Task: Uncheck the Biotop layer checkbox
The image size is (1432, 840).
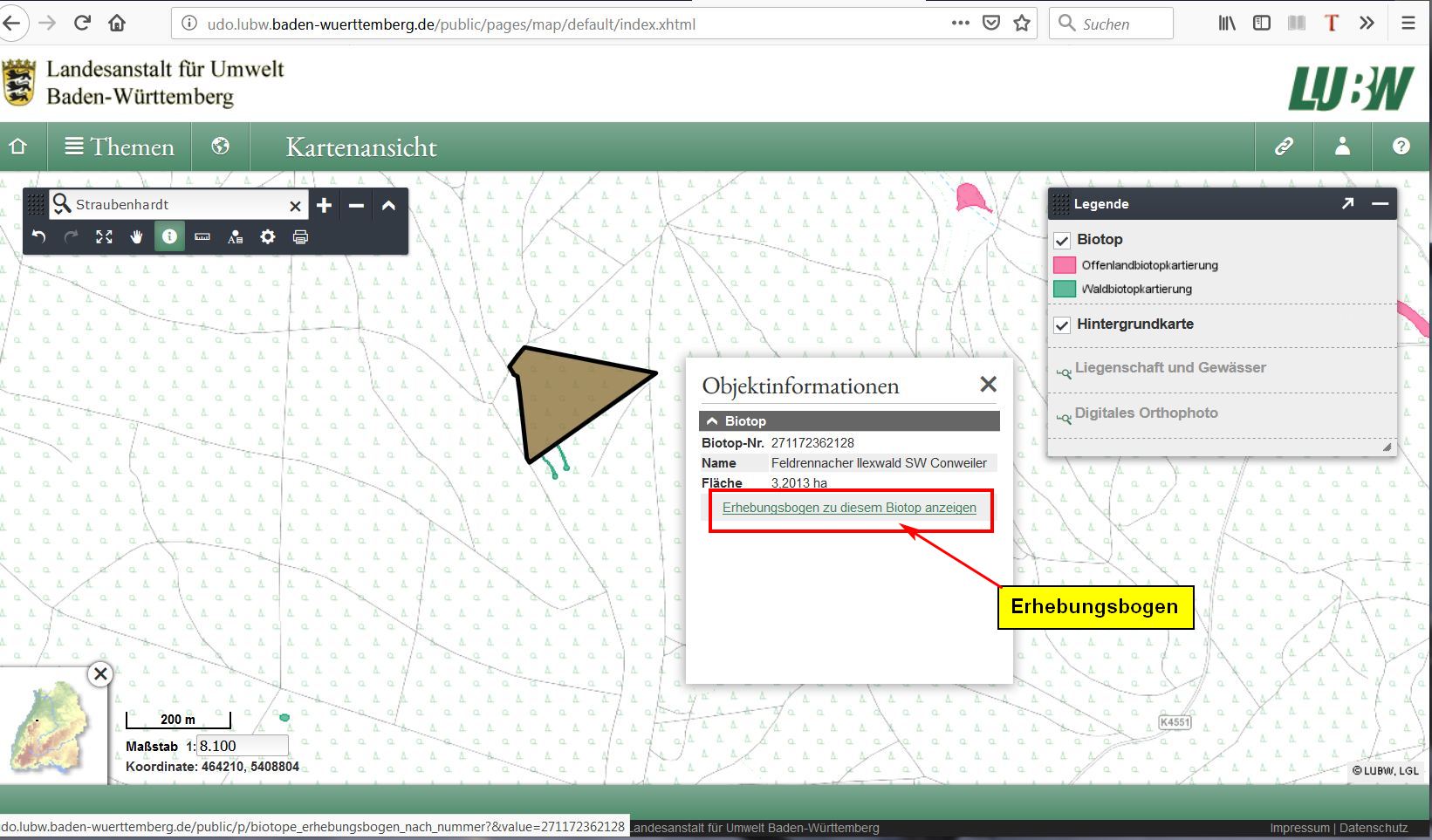Action: point(1062,240)
